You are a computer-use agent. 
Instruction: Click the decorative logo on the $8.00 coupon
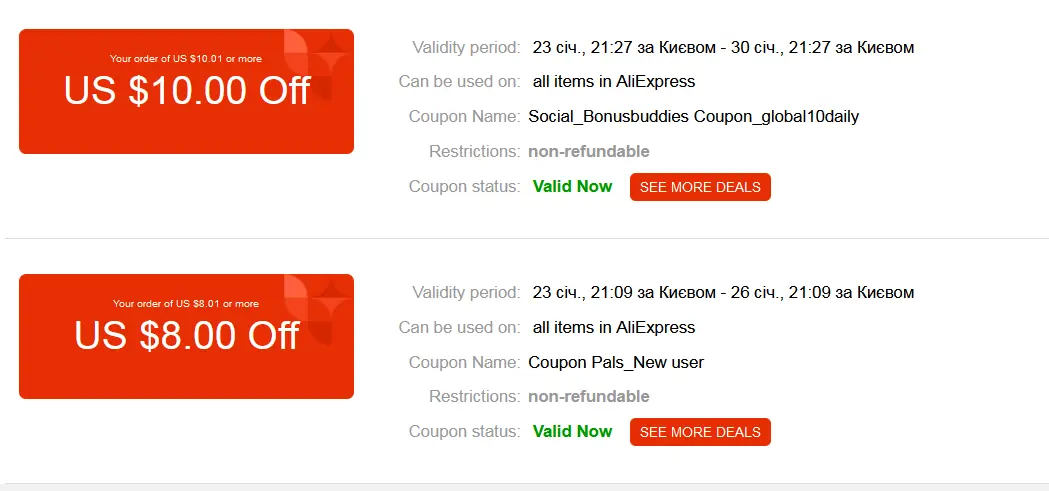coord(317,310)
